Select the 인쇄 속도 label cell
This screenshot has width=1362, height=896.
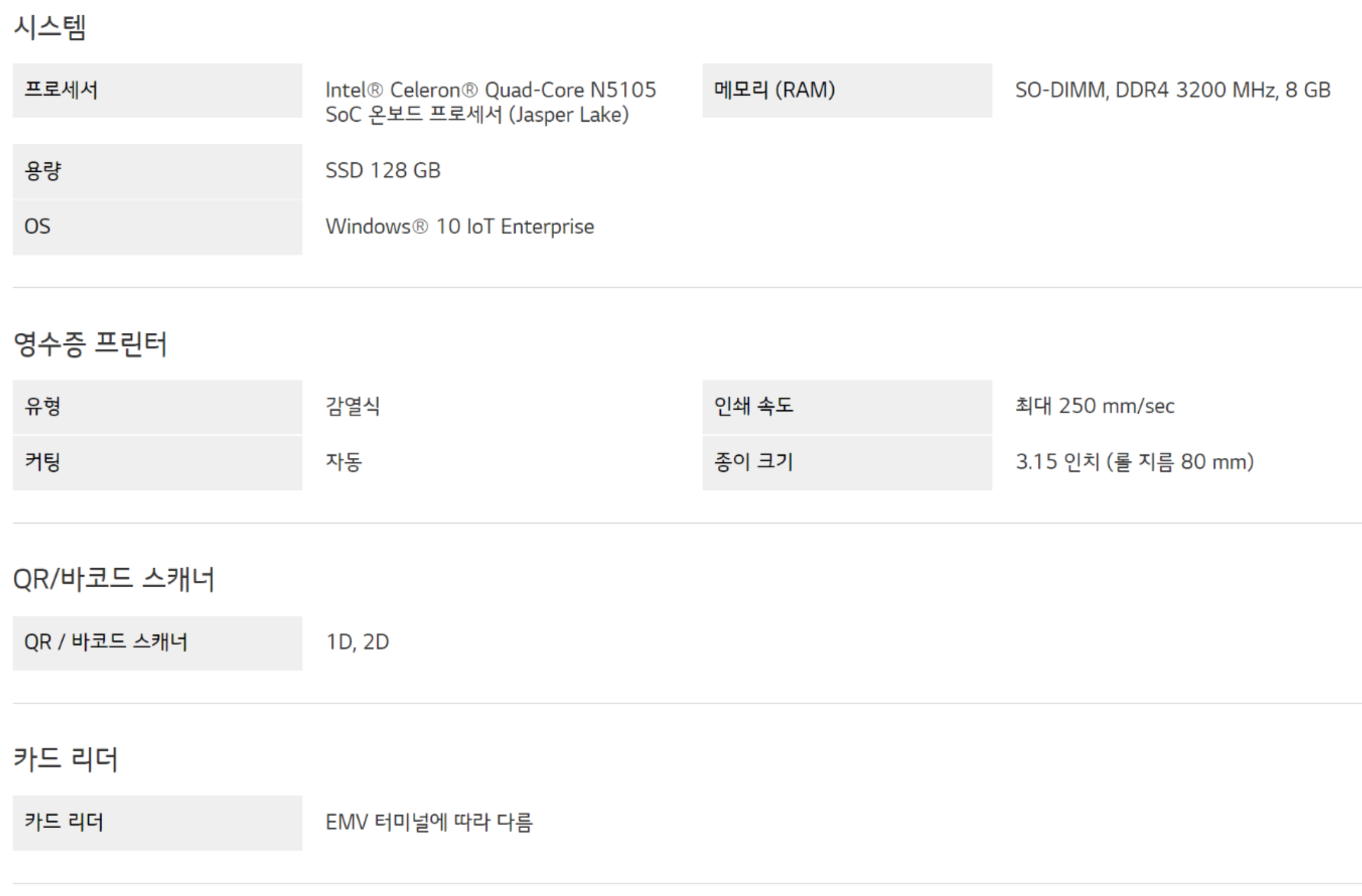846,406
